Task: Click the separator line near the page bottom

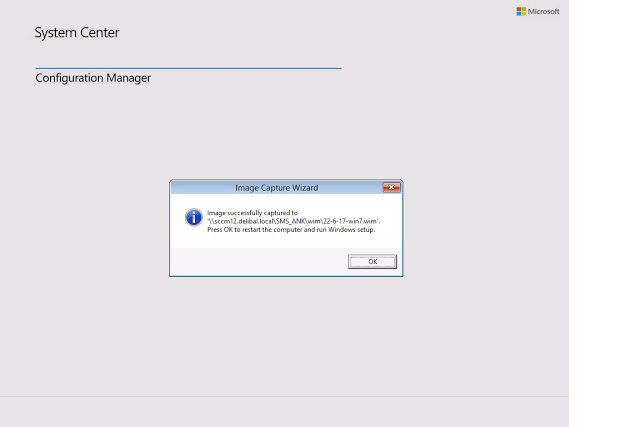Action: 284,396
